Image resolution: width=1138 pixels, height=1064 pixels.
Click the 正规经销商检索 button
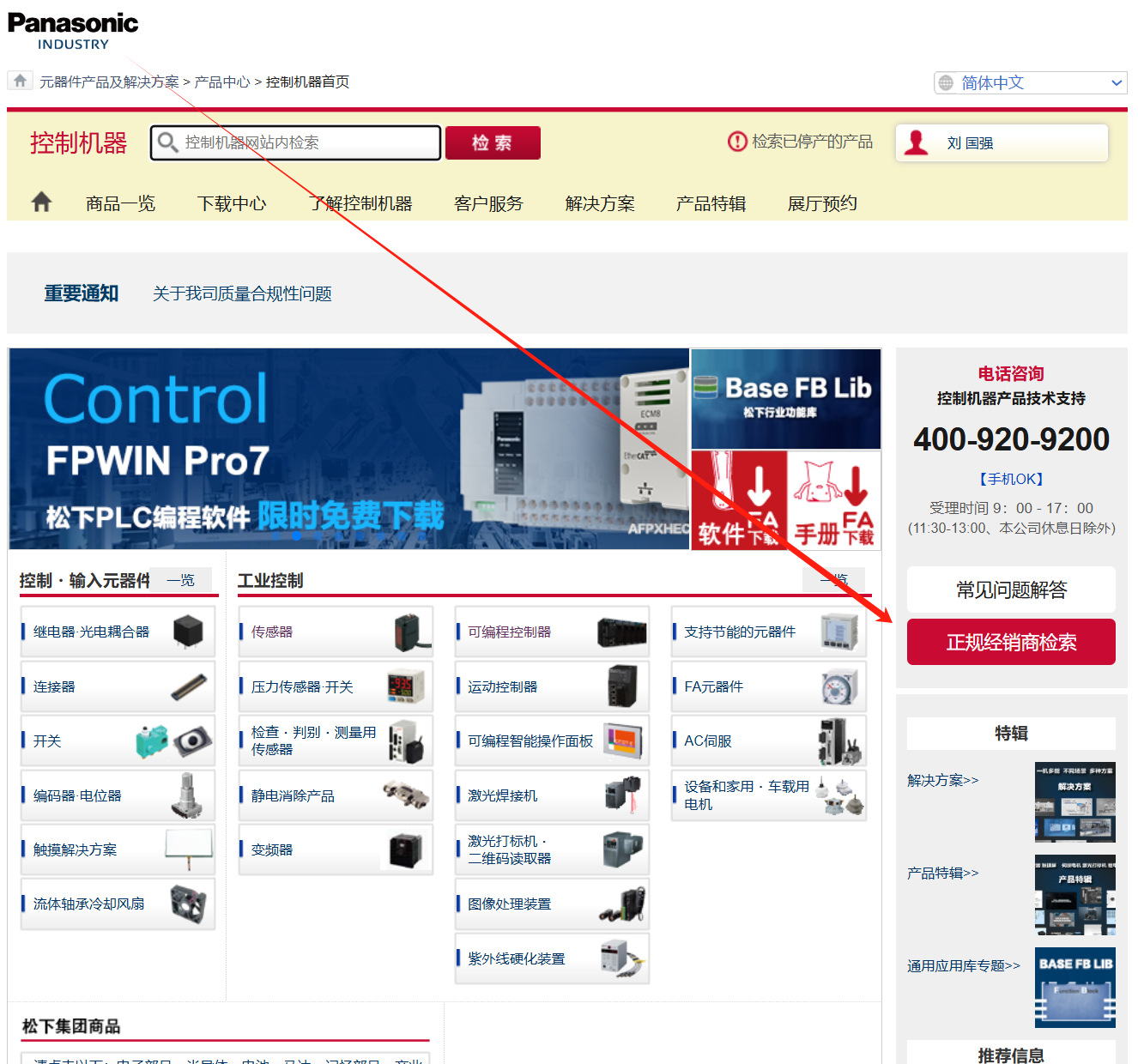click(x=1011, y=642)
